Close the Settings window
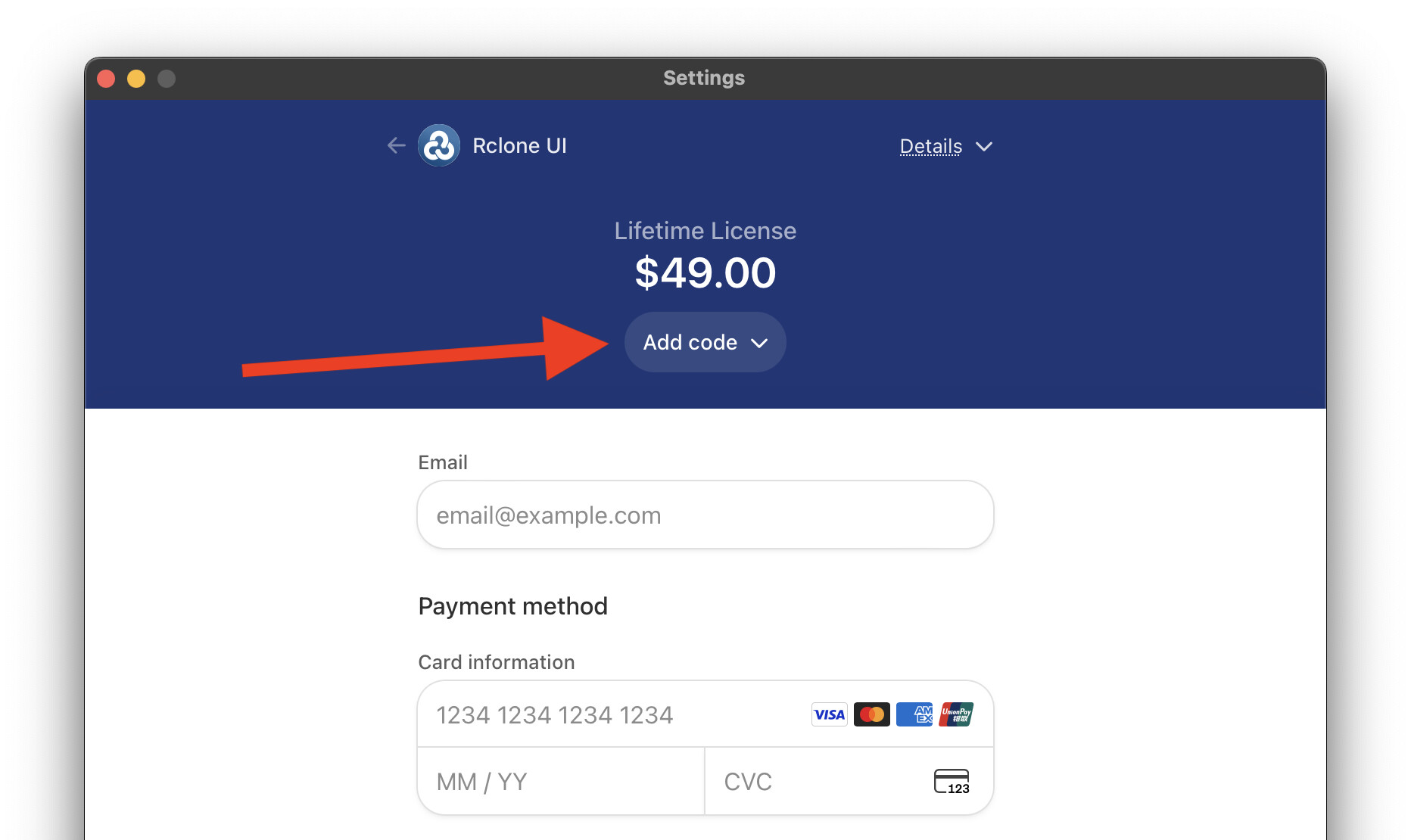 [x=106, y=79]
